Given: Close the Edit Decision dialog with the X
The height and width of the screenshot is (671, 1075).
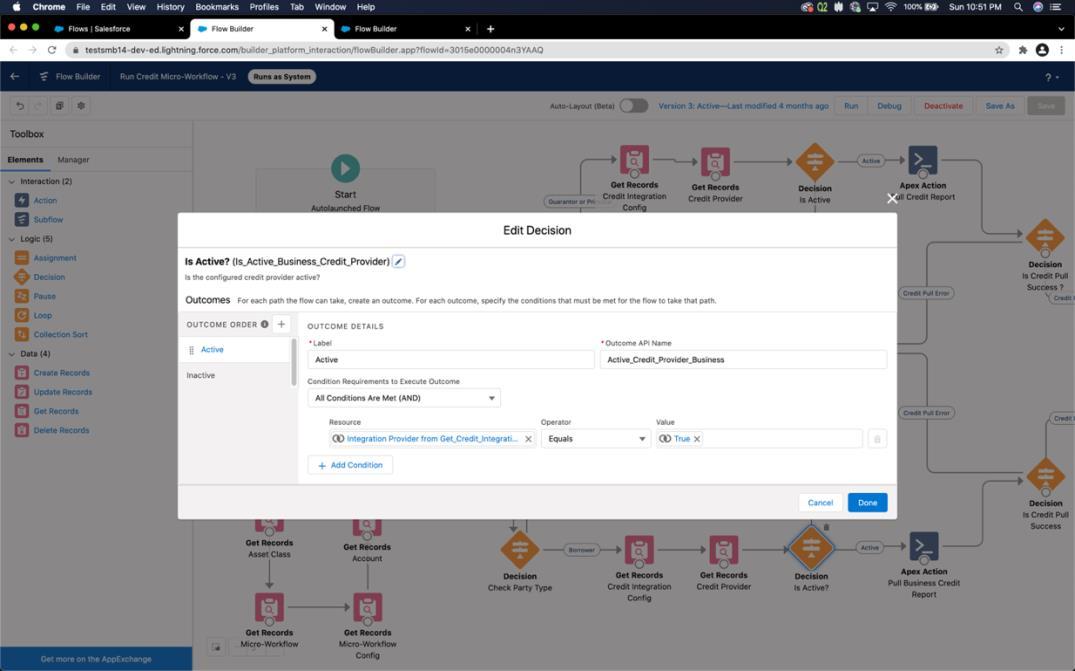Looking at the screenshot, I should [x=892, y=198].
